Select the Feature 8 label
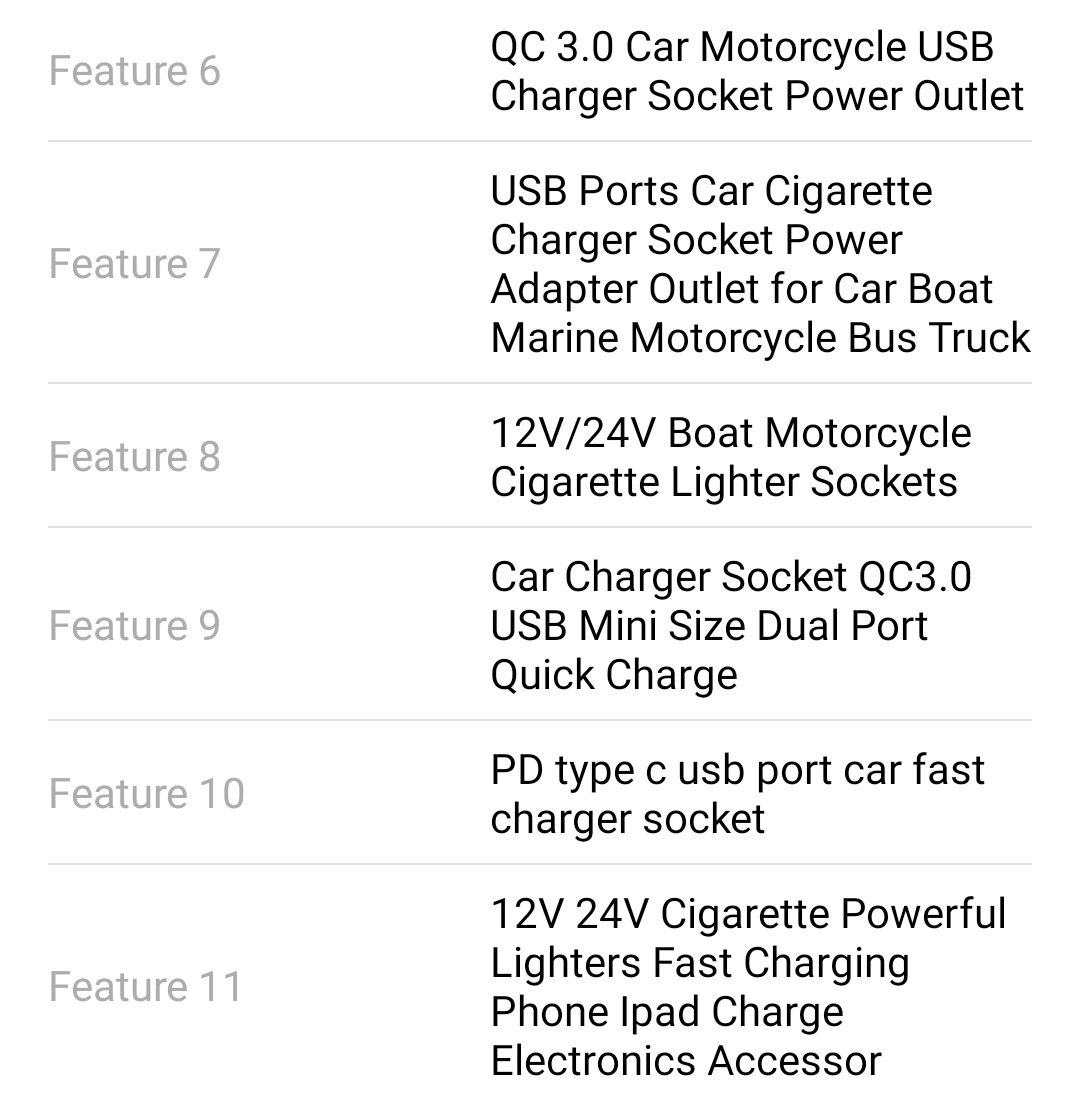 tap(135, 457)
